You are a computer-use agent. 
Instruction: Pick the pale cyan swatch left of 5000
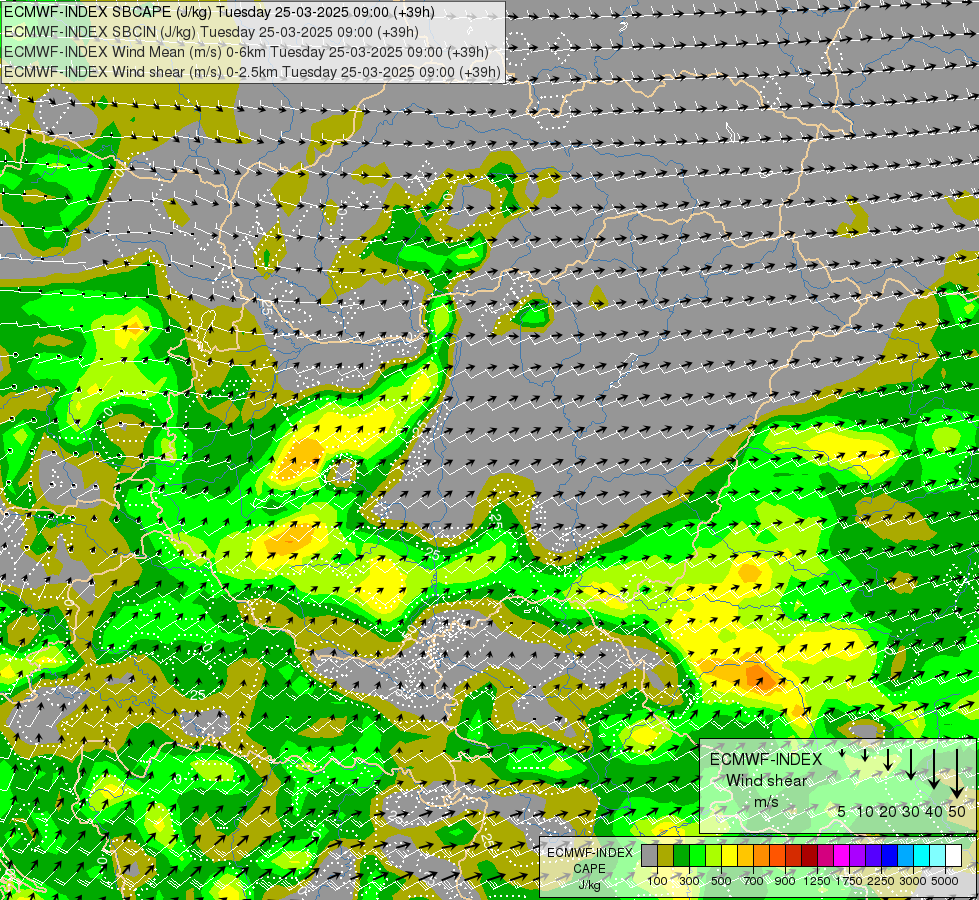[938, 856]
